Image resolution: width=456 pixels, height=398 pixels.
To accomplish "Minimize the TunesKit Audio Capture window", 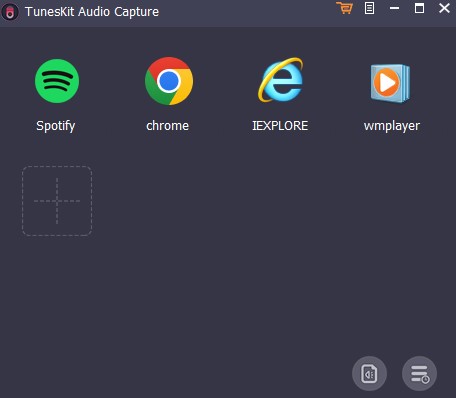I will pyautogui.click(x=394, y=8).
